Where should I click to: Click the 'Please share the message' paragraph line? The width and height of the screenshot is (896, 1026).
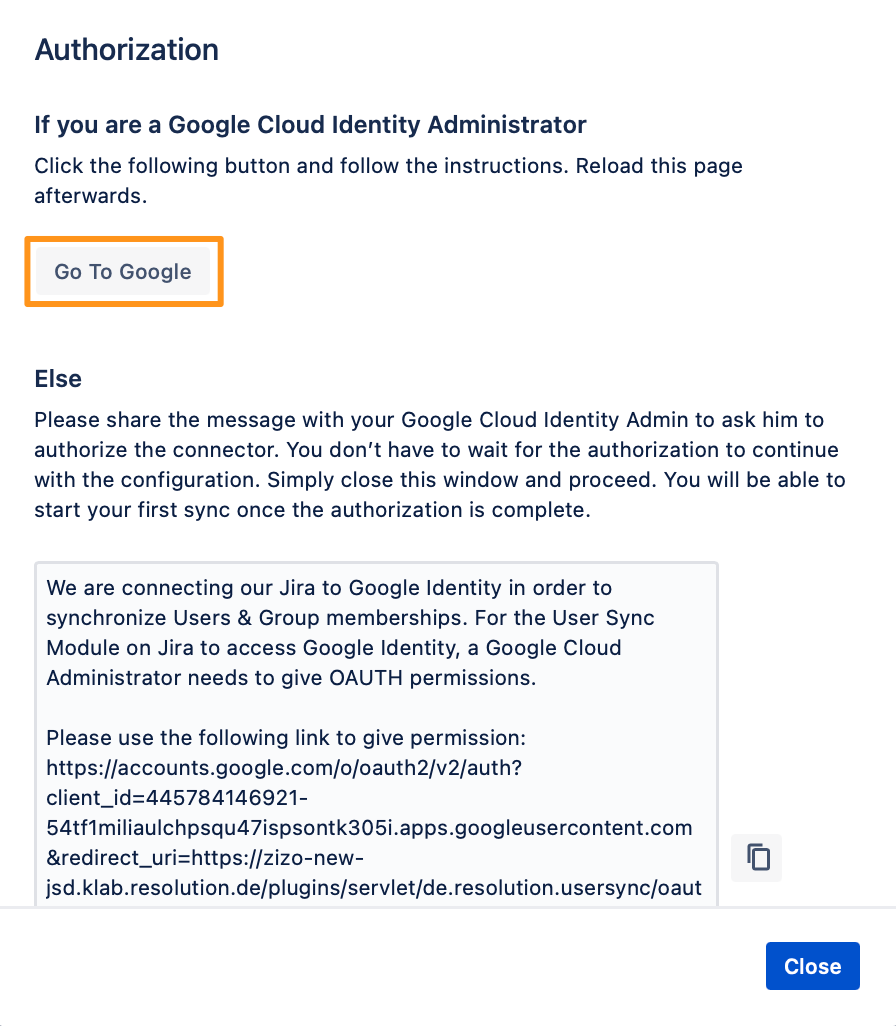coord(429,419)
